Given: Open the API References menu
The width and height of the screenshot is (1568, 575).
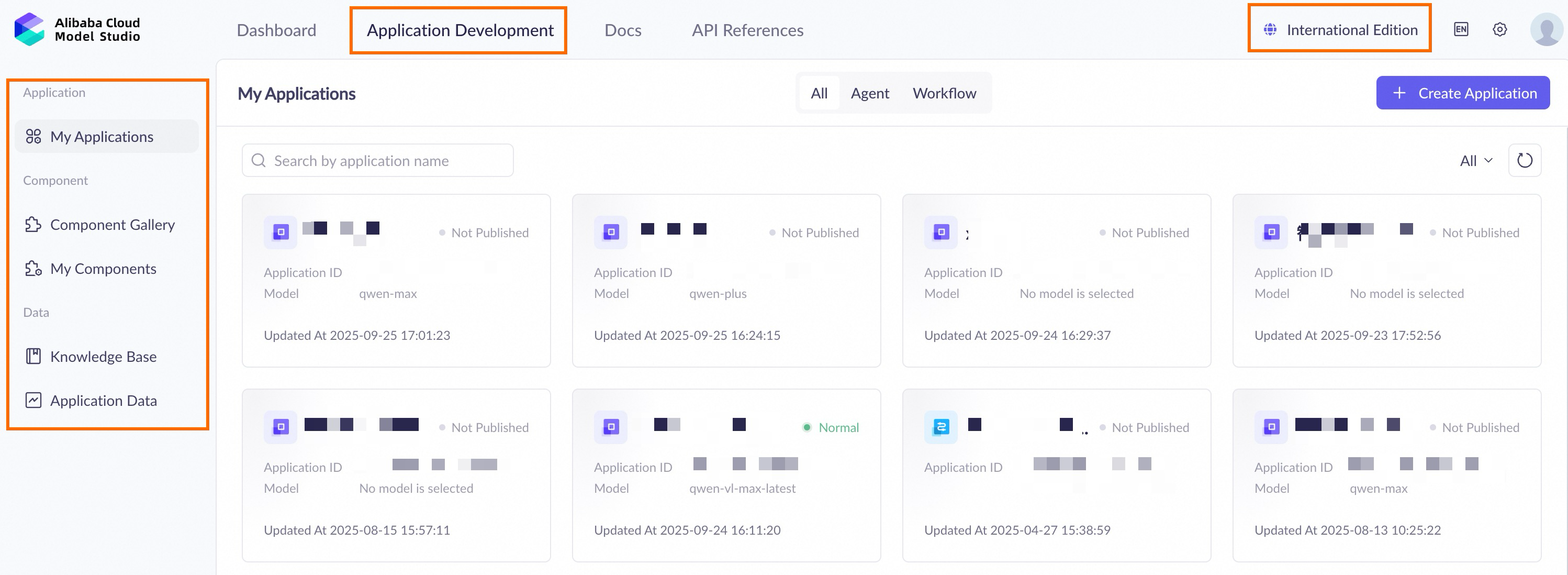Looking at the screenshot, I should tap(747, 30).
